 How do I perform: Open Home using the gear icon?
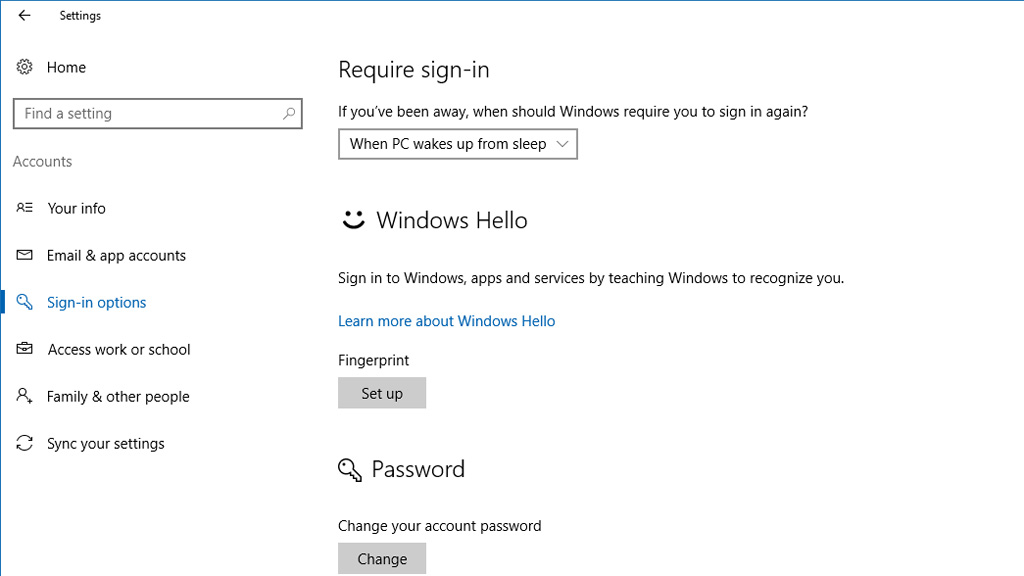pos(24,67)
